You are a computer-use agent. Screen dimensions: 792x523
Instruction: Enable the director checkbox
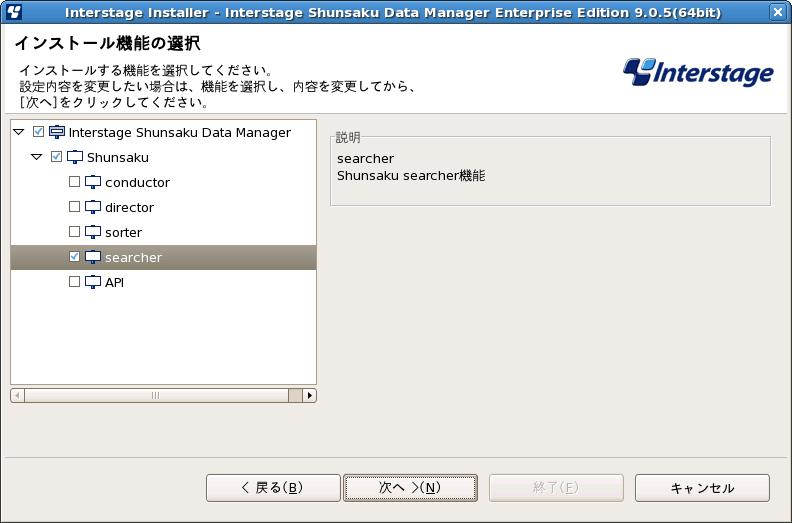[74, 207]
